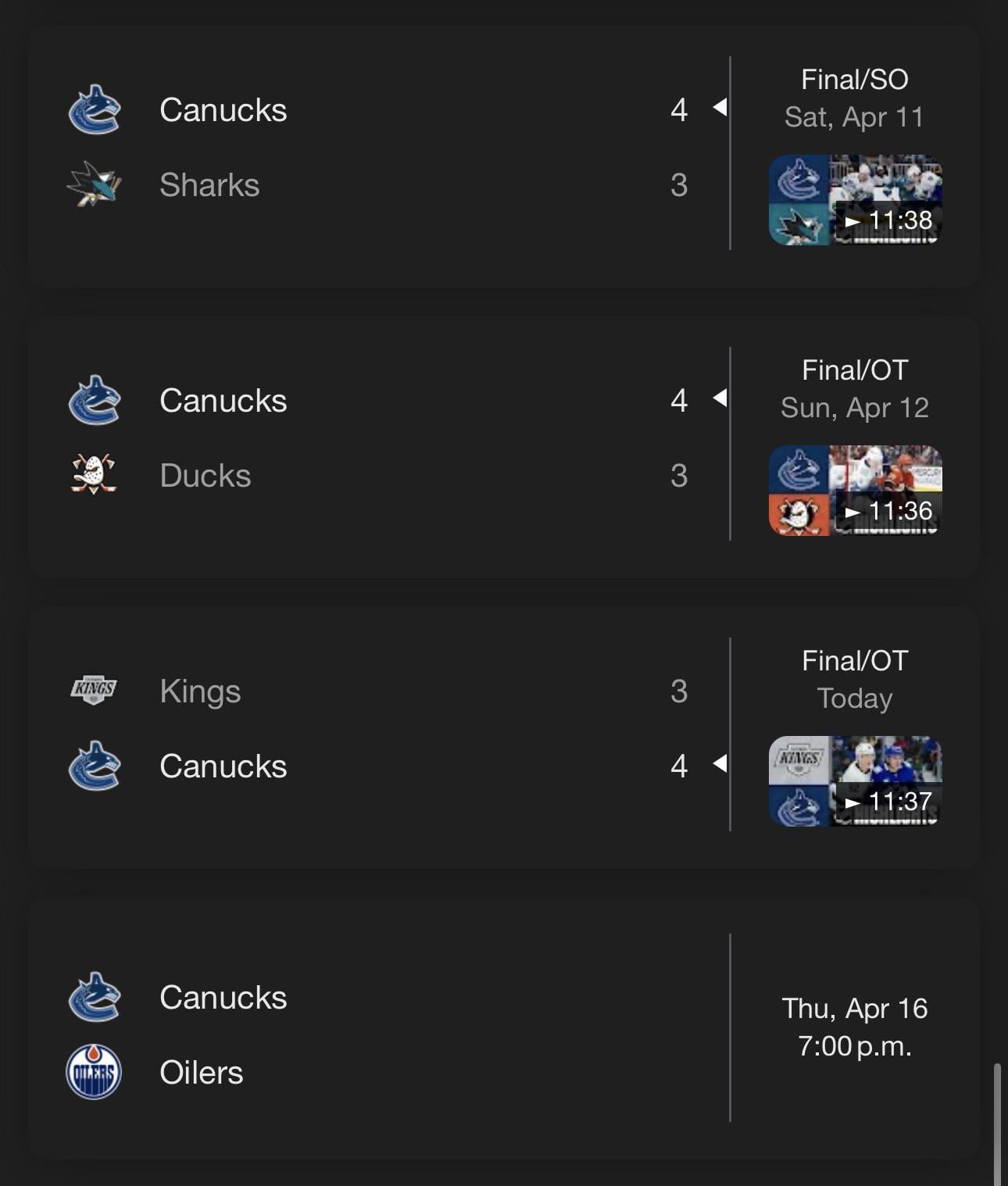
Task: Click Canucks logo in the Ducks game card
Action: 94,401
